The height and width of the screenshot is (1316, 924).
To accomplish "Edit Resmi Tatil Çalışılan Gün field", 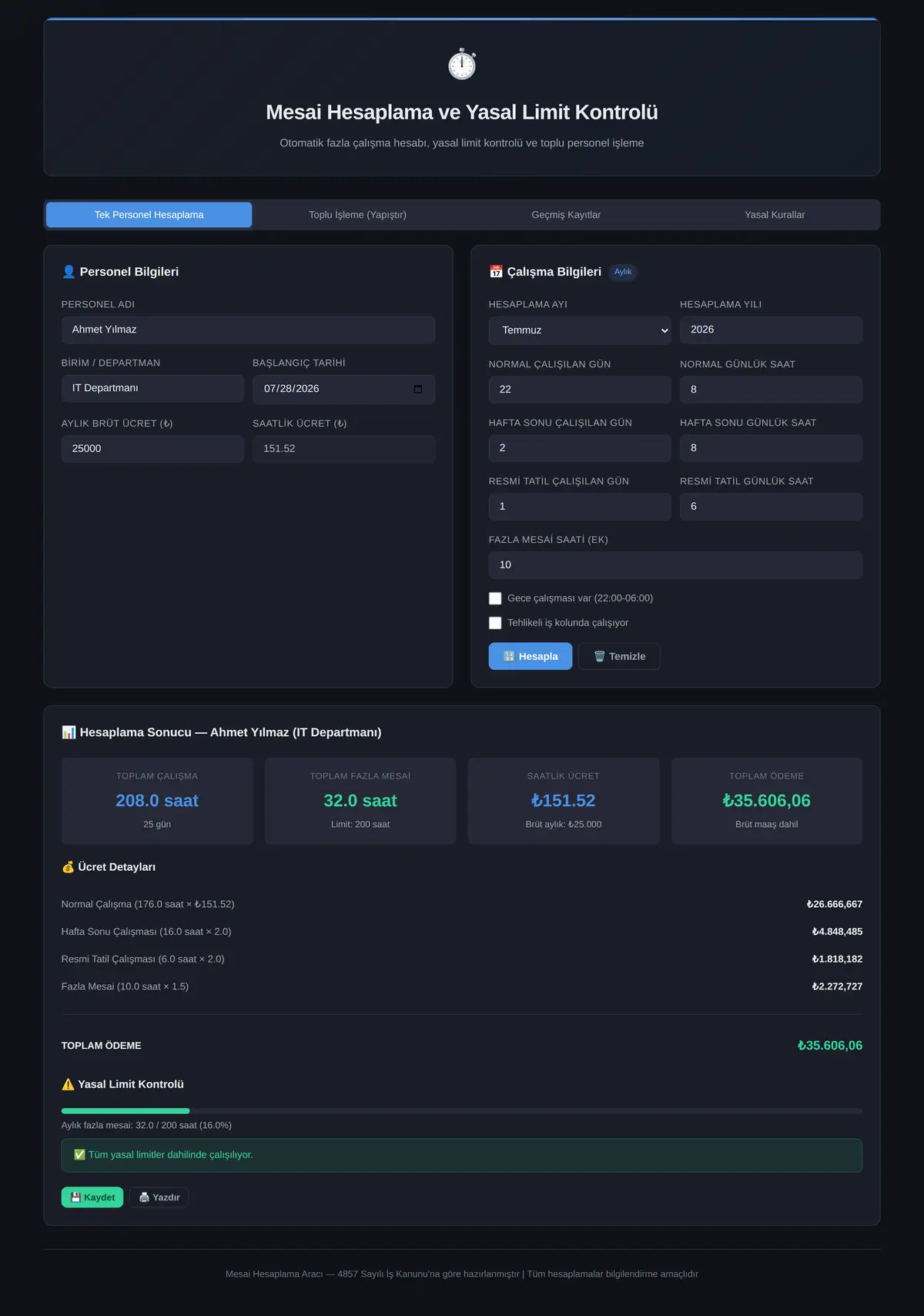I will pyautogui.click(x=580, y=507).
